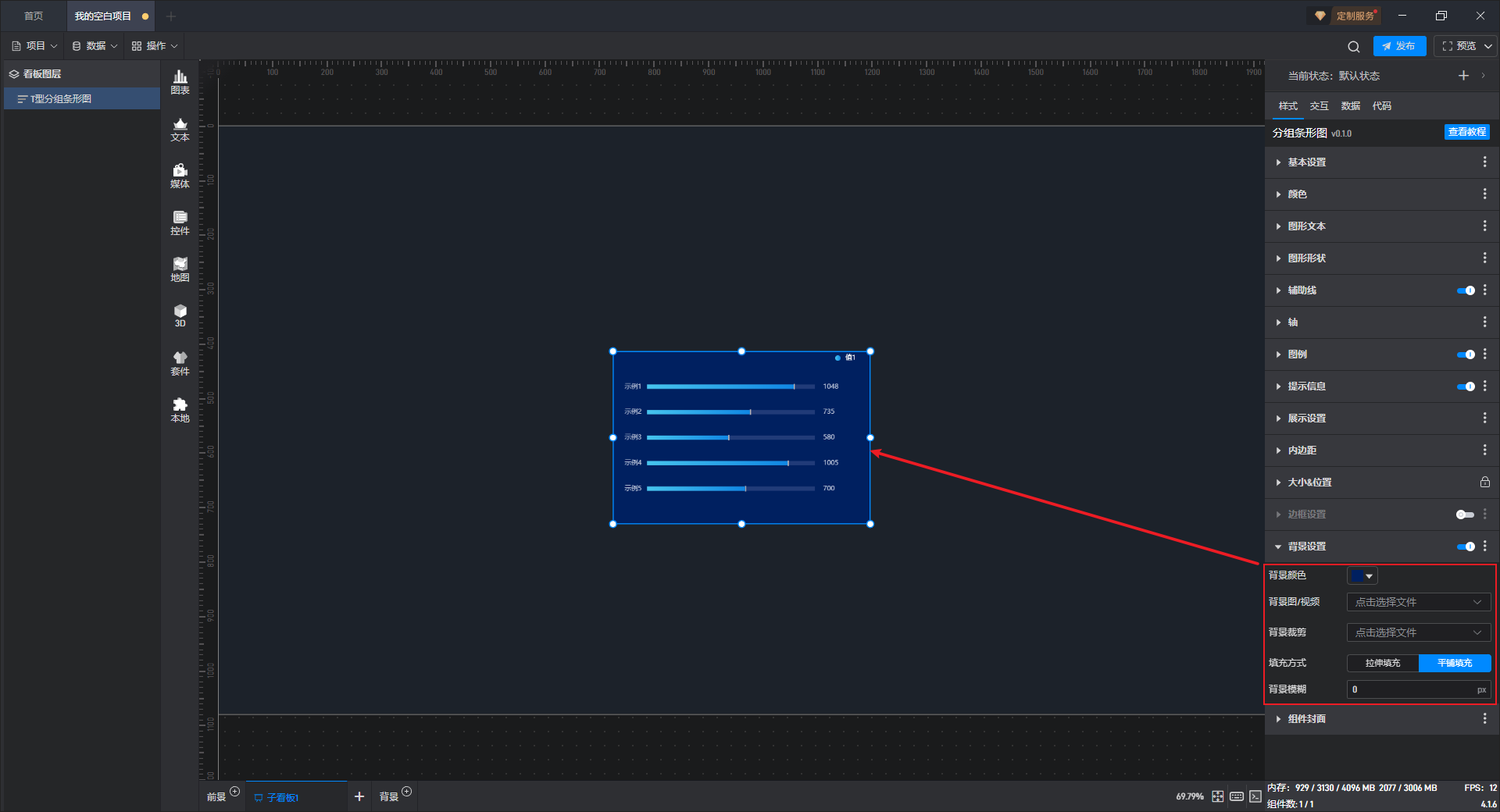The image size is (1500, 812).
Task: Open the 操作 menu
Action: [x=155, y=46]
